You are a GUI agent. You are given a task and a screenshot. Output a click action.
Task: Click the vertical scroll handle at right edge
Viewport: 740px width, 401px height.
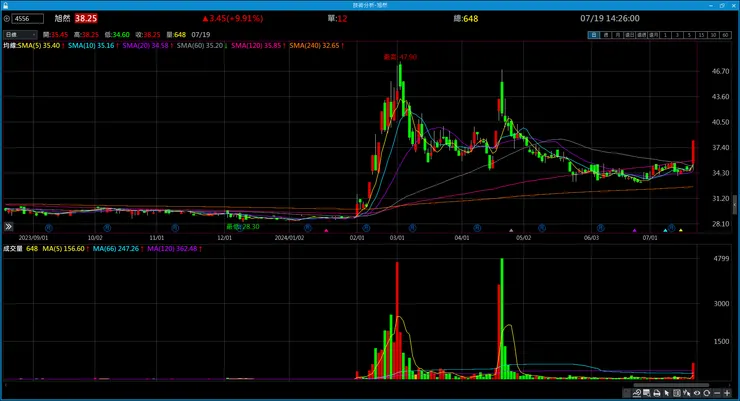(x=734, y=205)
